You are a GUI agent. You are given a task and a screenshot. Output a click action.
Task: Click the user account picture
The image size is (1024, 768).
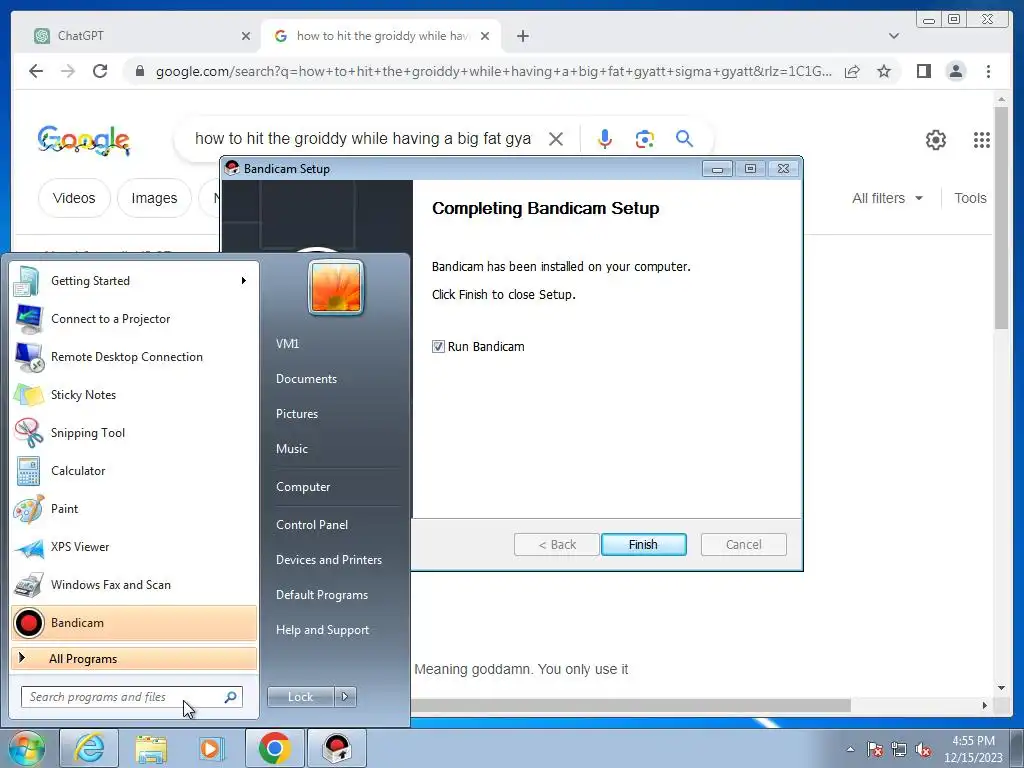click(336, 287)
